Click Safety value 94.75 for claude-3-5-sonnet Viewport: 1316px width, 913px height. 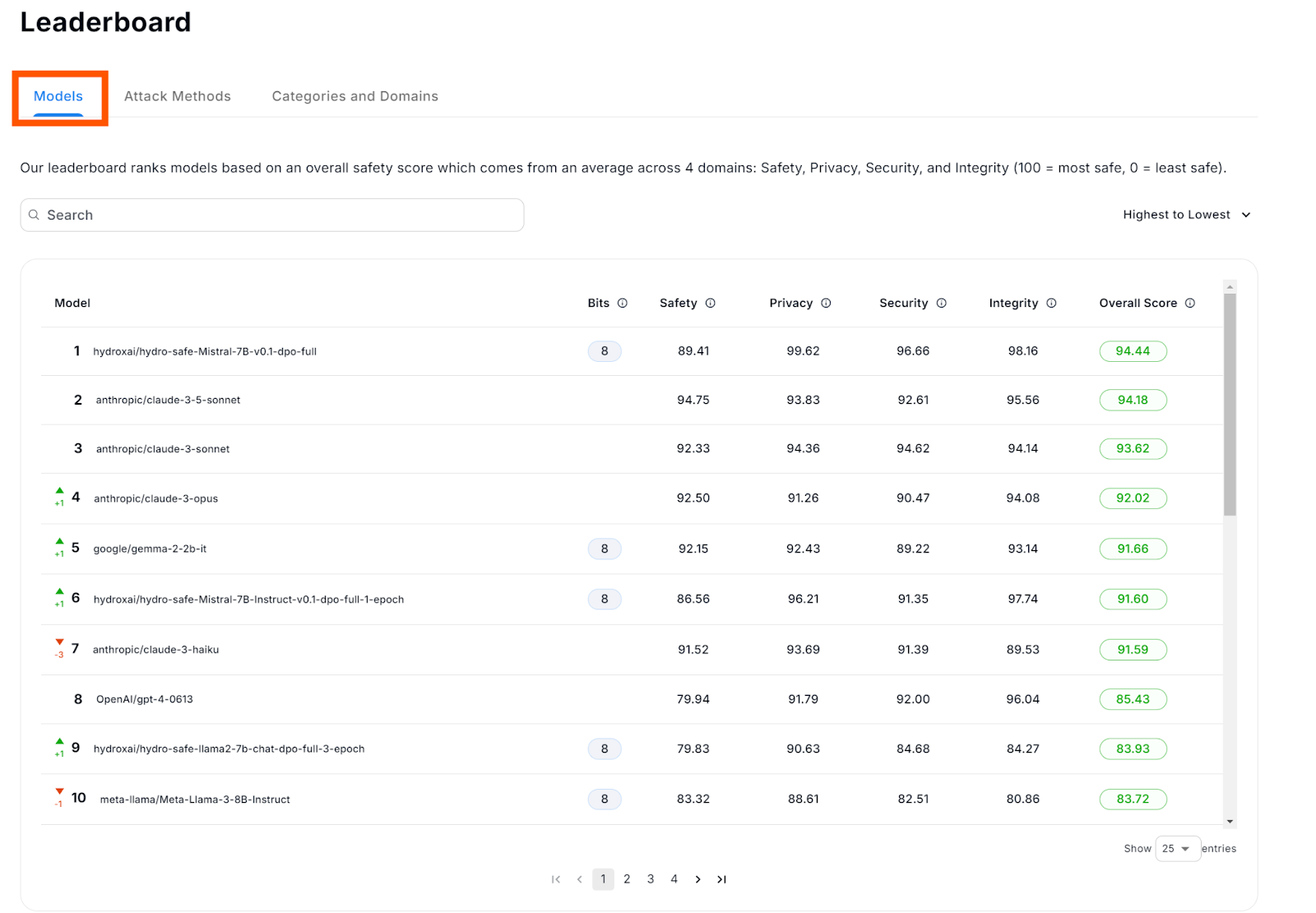click(693, 400)
